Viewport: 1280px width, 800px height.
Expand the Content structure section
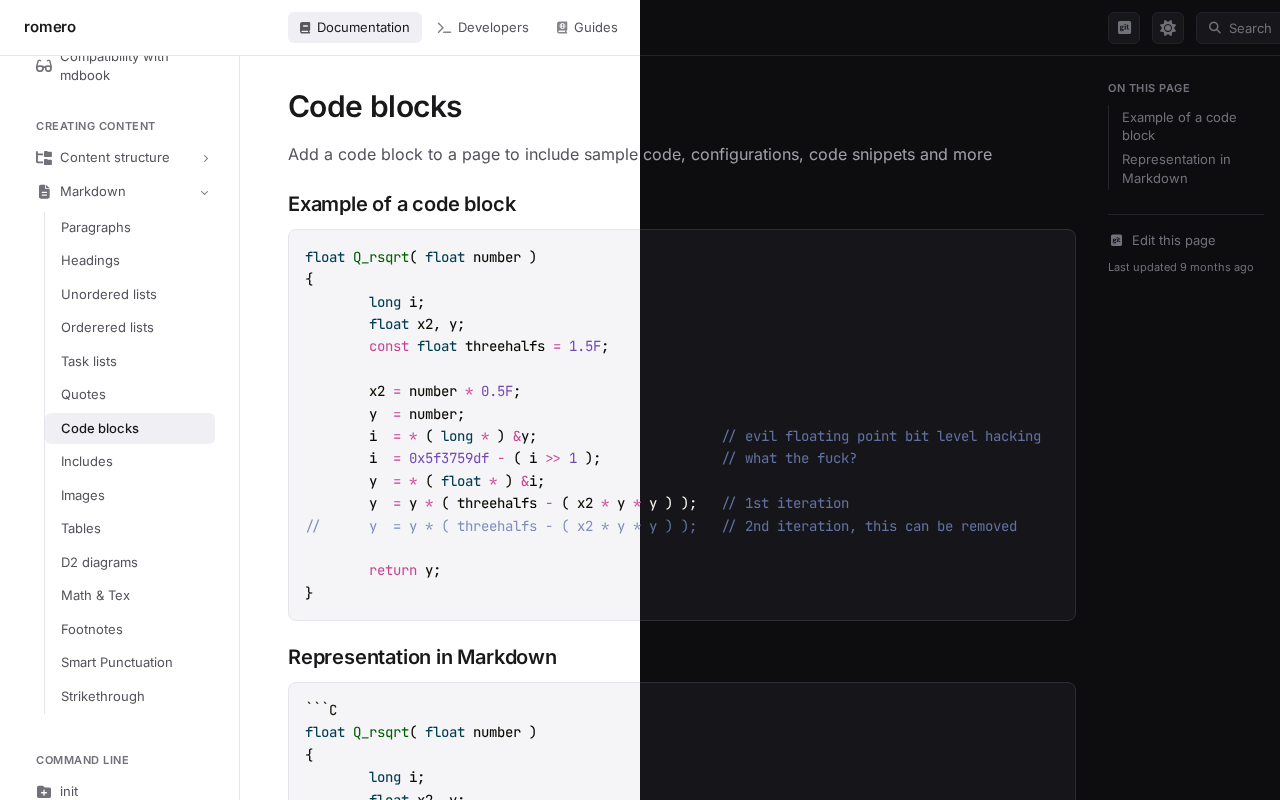pyautogui.click(x=205, y=157)
